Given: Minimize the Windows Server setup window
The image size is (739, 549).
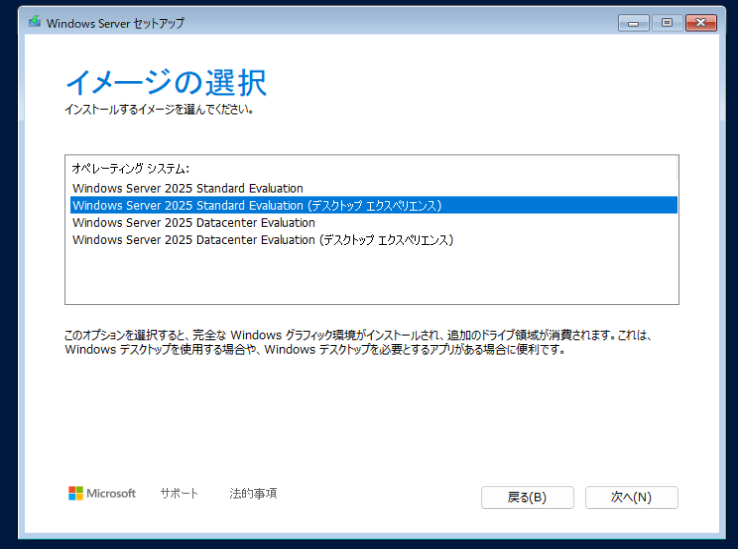Looking at the screenshot, I should [x=632, y=22].
